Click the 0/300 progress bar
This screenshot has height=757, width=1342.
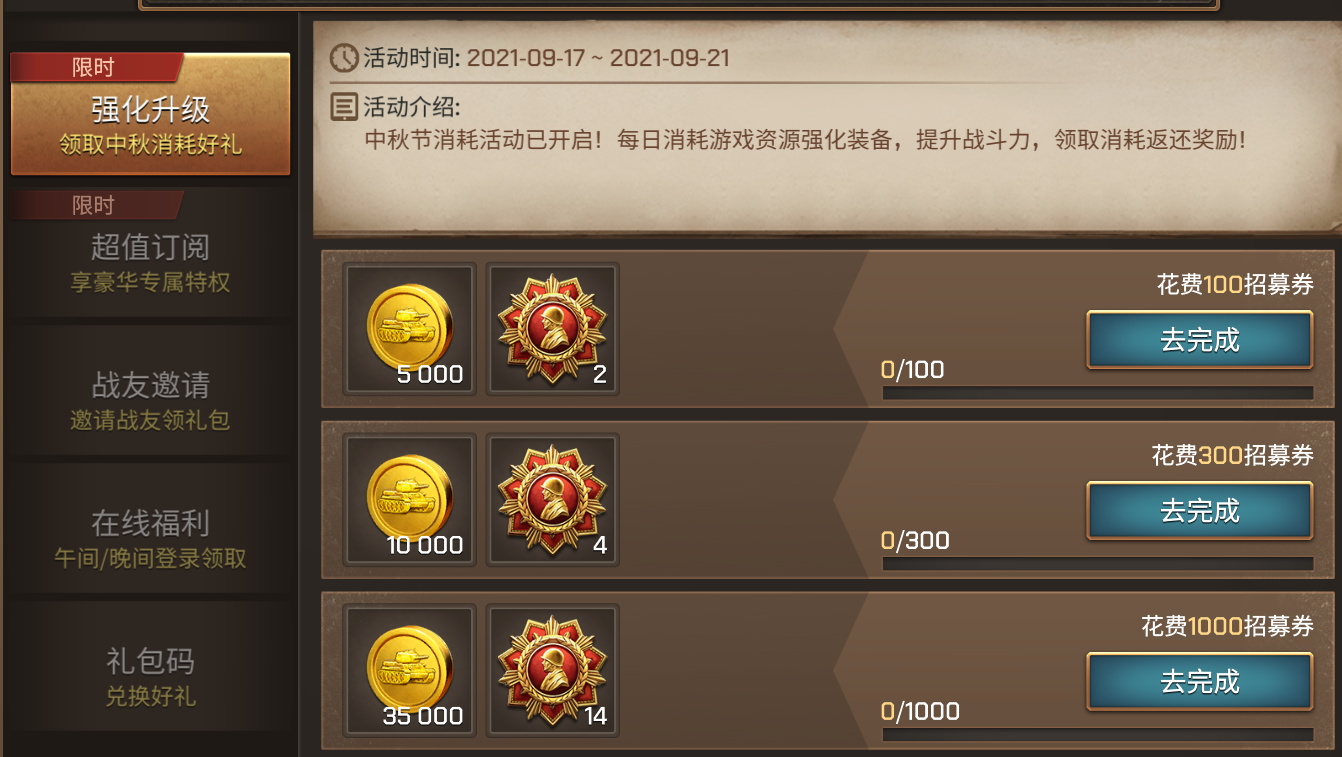coord(1098,564)
